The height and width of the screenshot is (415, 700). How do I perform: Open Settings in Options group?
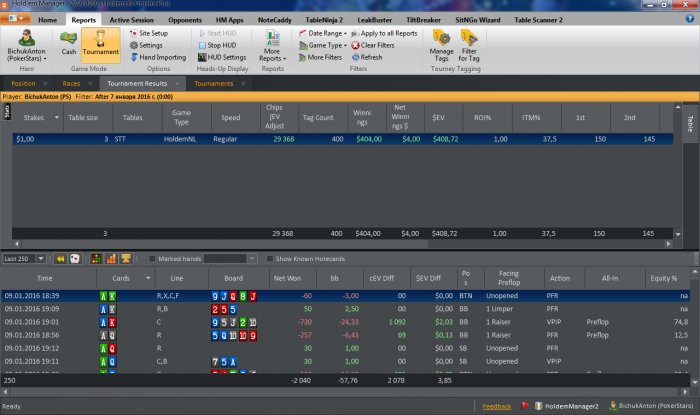coord(146,45)
